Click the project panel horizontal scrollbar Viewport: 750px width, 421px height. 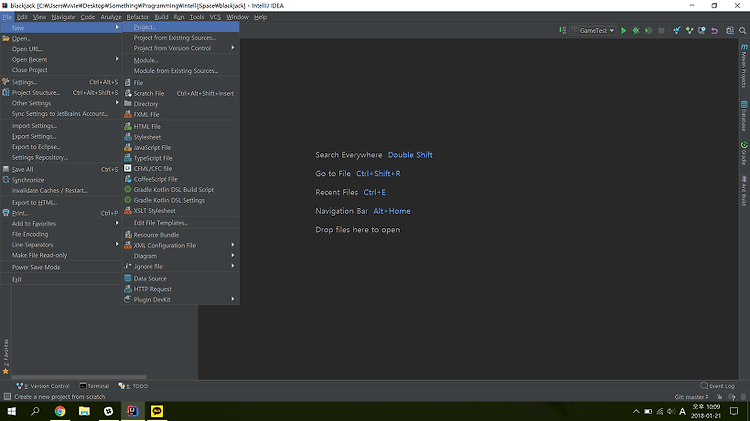coord(79,377)
